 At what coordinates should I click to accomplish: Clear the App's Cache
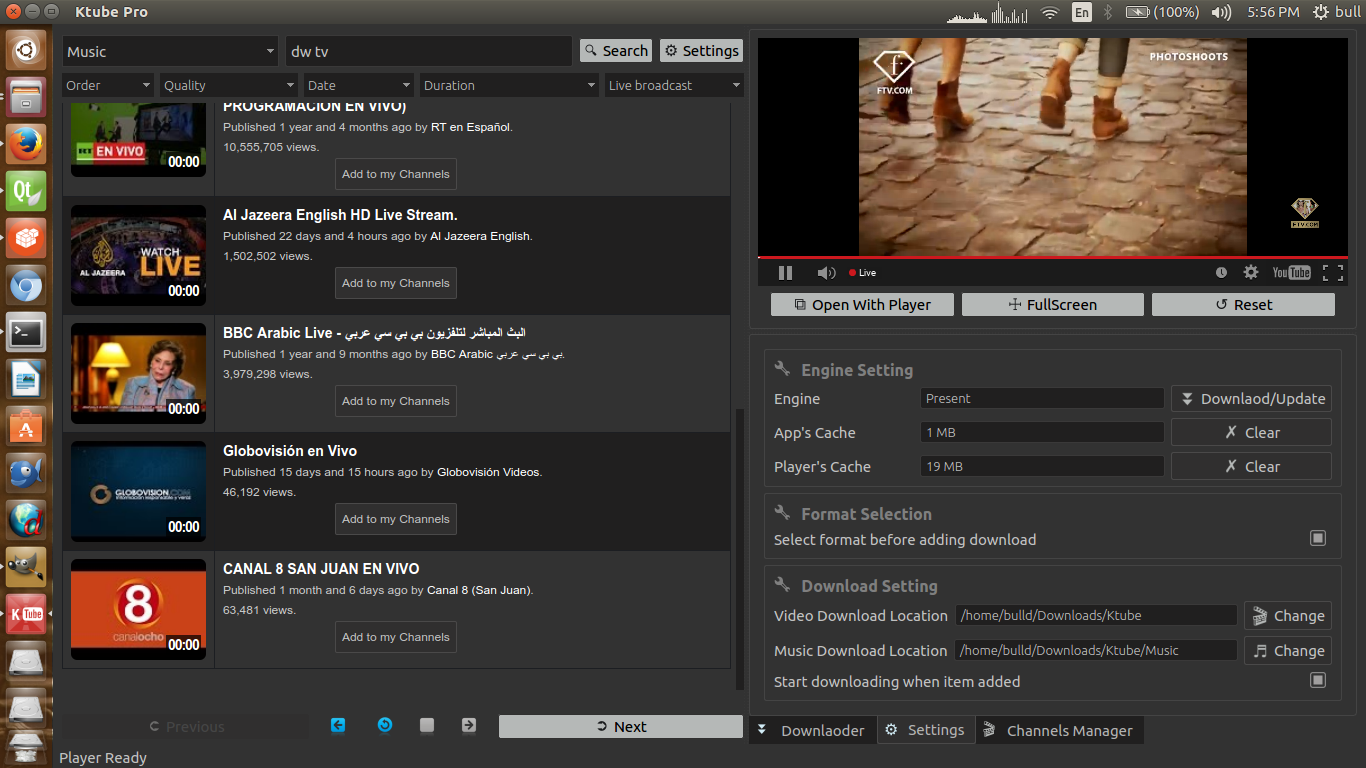(x=1251, y=432)
